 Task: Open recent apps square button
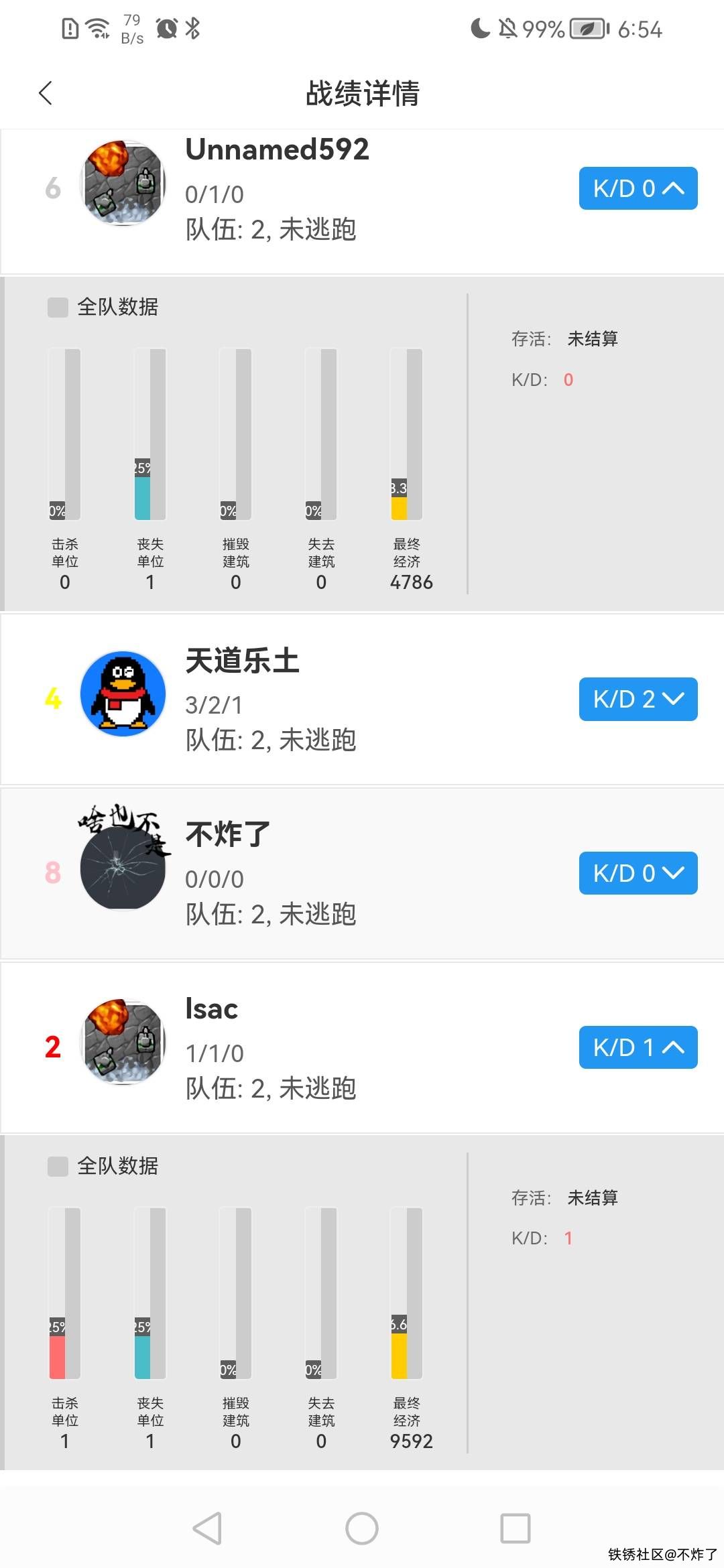[x=515, y=1528]
